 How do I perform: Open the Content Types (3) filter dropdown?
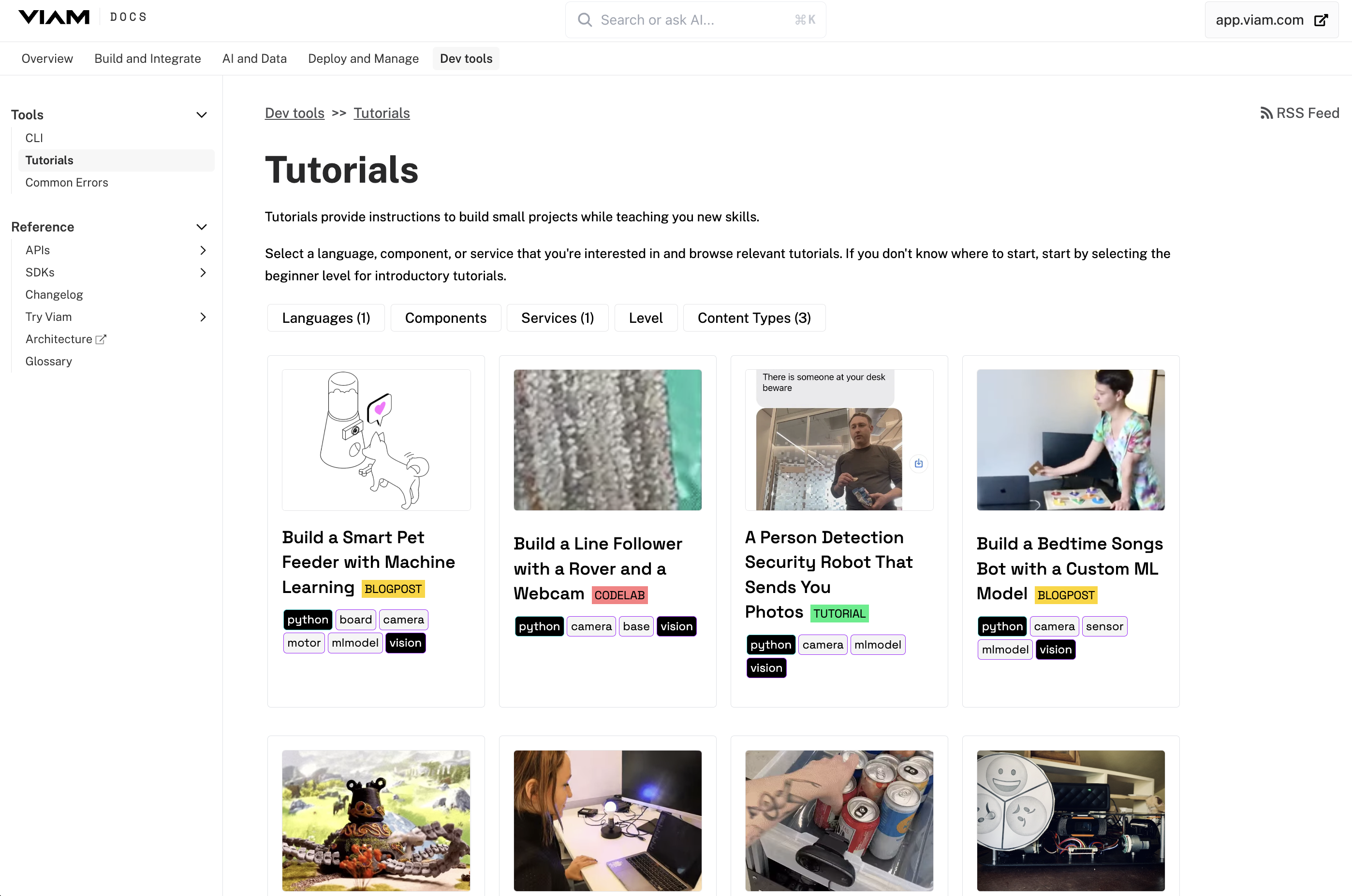pyautogui.click(x=754, y=318)
